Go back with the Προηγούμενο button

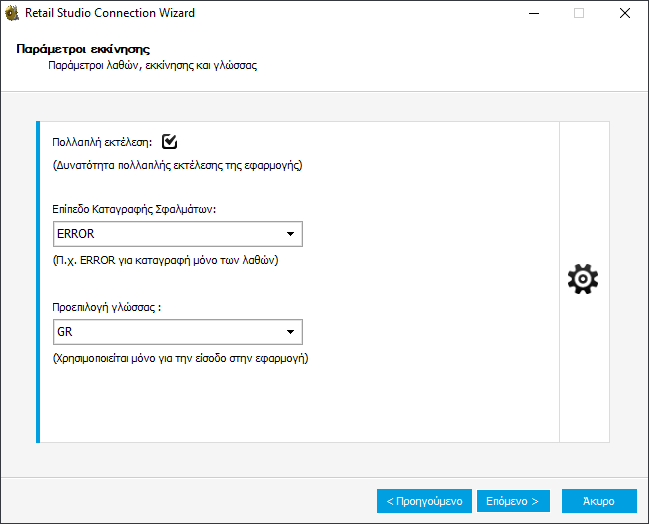(x=424, y=500)
